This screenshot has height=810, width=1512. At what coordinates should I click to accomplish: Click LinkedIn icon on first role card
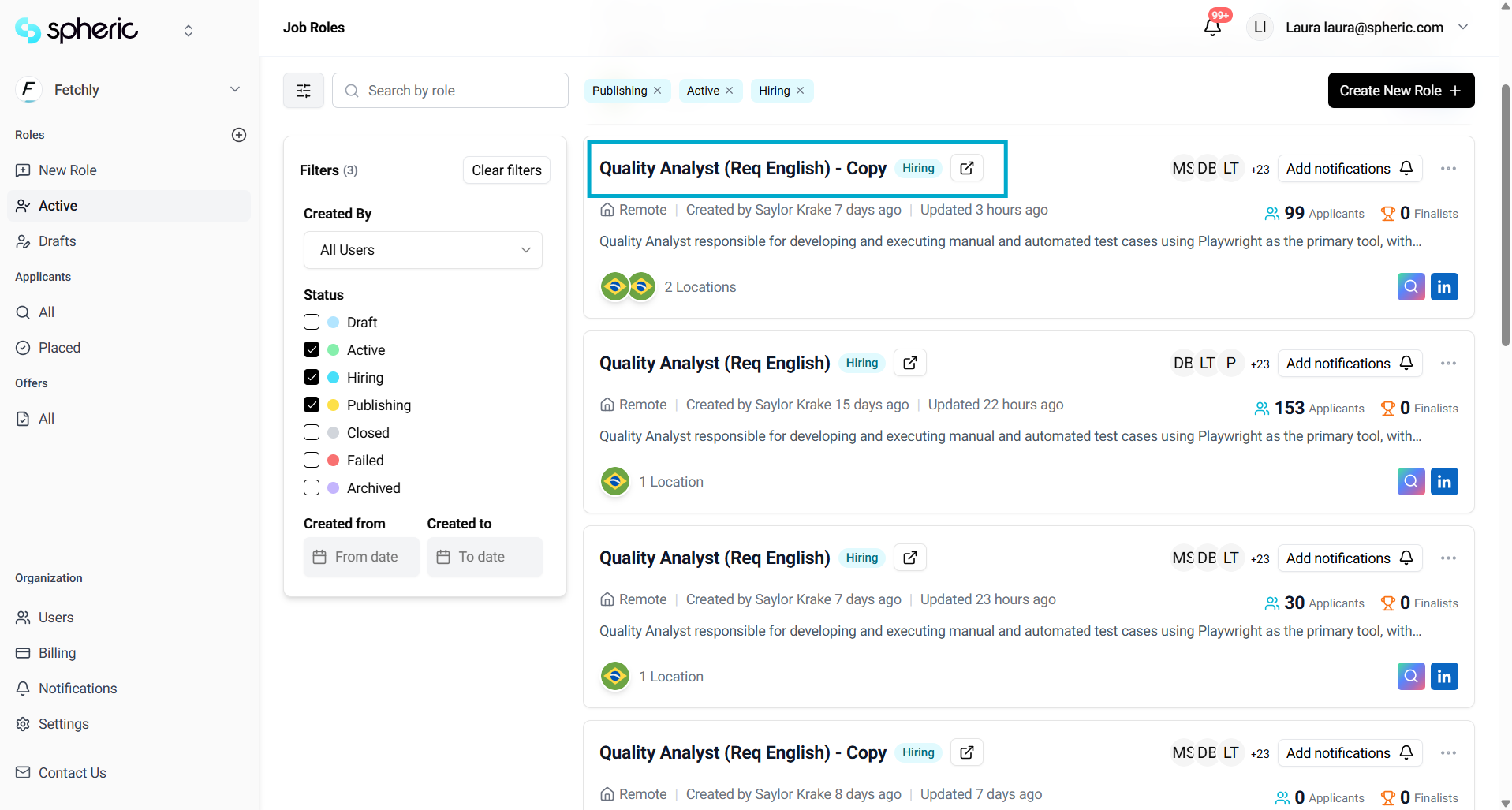point(1443,287)
